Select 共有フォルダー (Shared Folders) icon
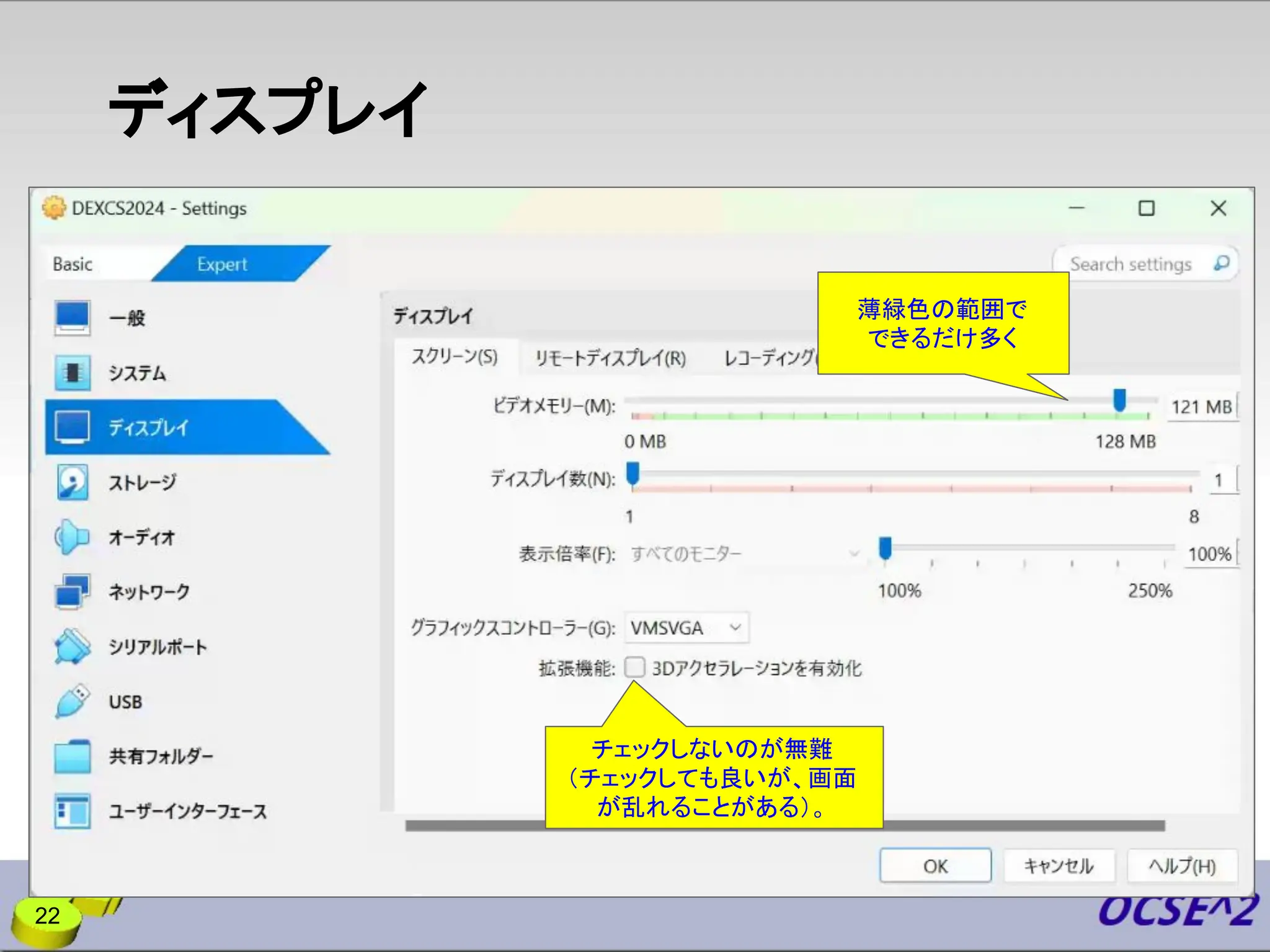This screenshot has width=1270, height=952. (x=72, y=756)
